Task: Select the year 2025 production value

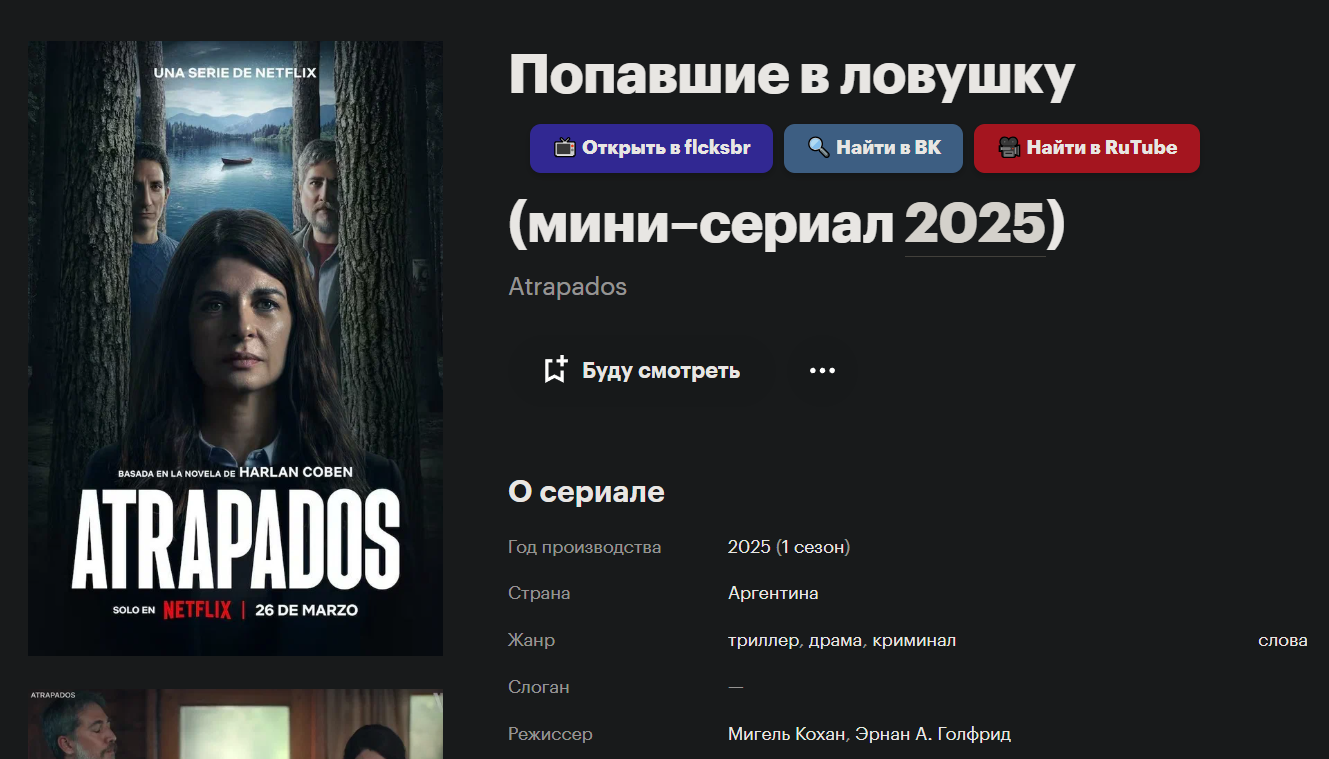Action: [x=749, y=547]
